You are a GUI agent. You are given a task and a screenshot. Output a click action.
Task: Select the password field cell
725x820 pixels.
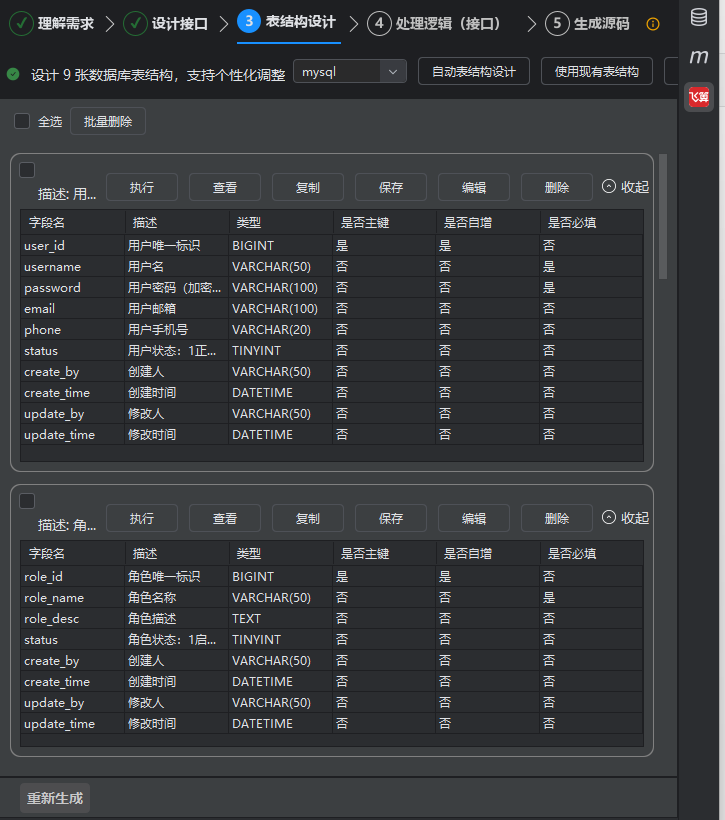(72, 288)
